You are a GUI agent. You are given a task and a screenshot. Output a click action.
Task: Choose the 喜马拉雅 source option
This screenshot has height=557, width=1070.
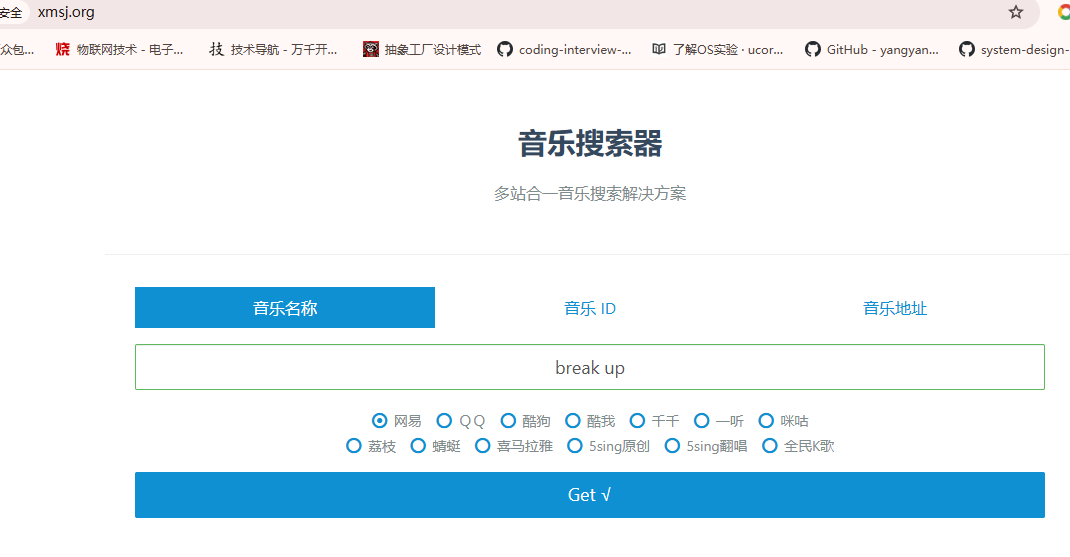483,446
